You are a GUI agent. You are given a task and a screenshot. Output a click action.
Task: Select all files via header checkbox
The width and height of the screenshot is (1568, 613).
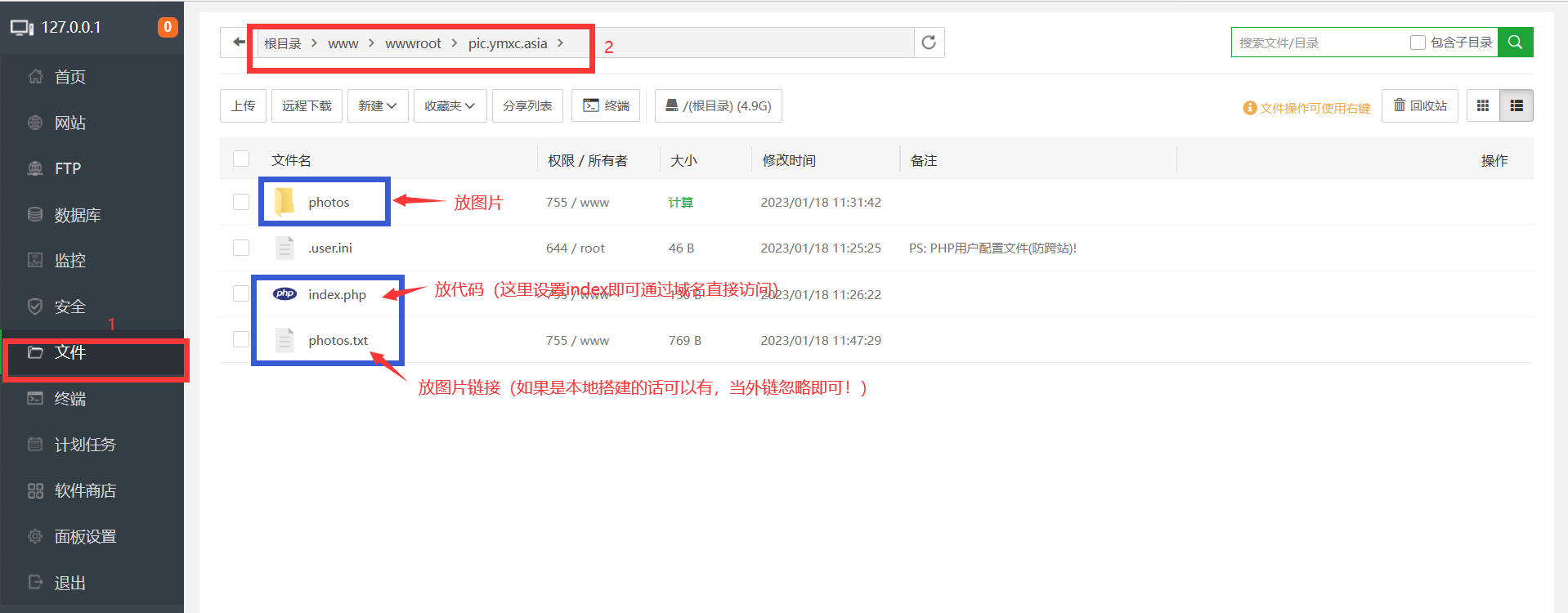[x=241, y=159]
